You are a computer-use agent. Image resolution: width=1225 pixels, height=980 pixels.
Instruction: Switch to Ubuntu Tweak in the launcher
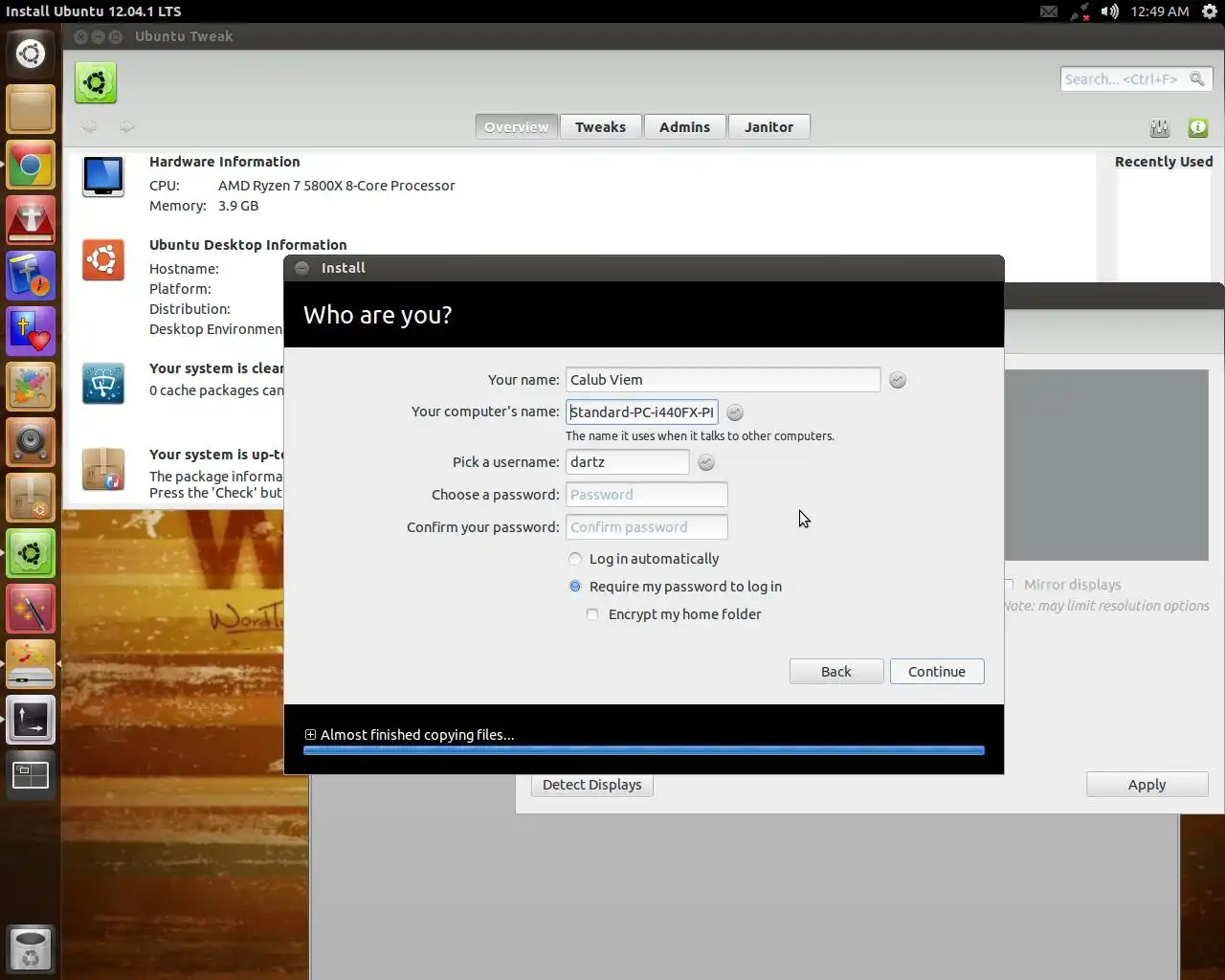[x=31, y=553]
